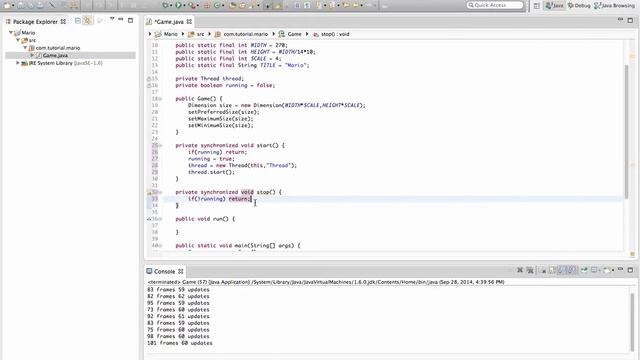This screenshot has width=640, height=360.
Task: Select the Game.java editor tab
Action: [169, 22]
